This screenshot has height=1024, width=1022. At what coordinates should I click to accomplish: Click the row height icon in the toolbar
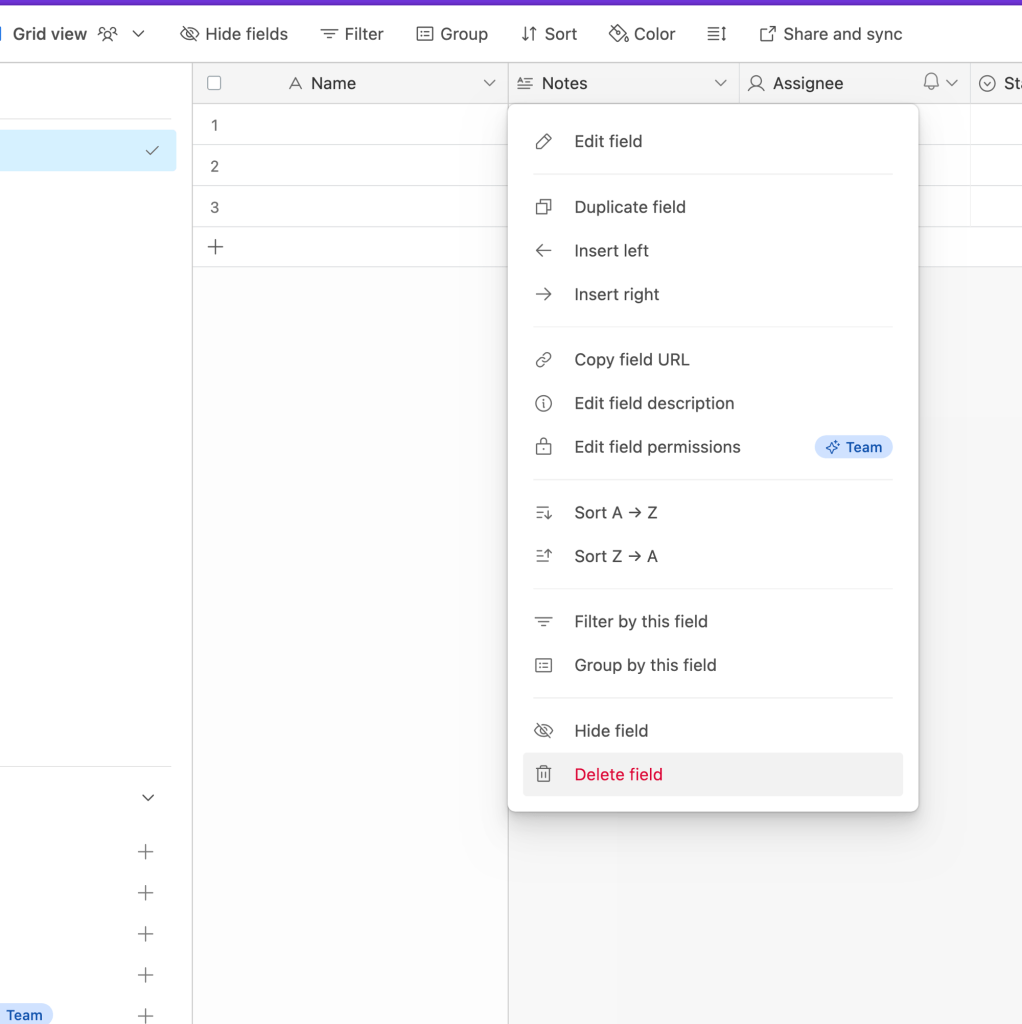716,33
